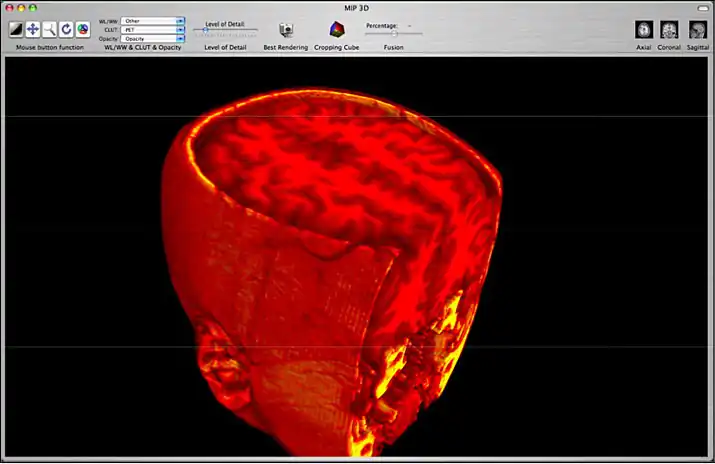This screenshot has height=464, width=715.
Task: Switch to Sagittal view
Action: click(697, 30)
